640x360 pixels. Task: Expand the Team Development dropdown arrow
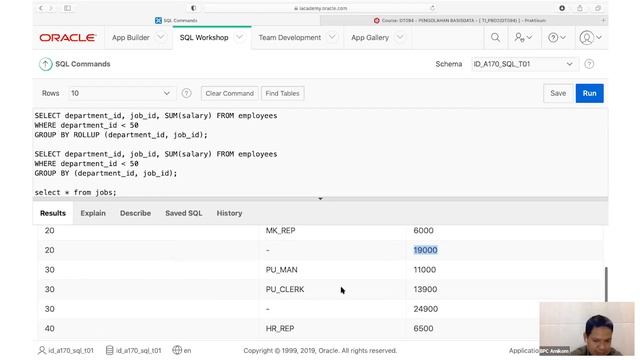tap(332, 37)
